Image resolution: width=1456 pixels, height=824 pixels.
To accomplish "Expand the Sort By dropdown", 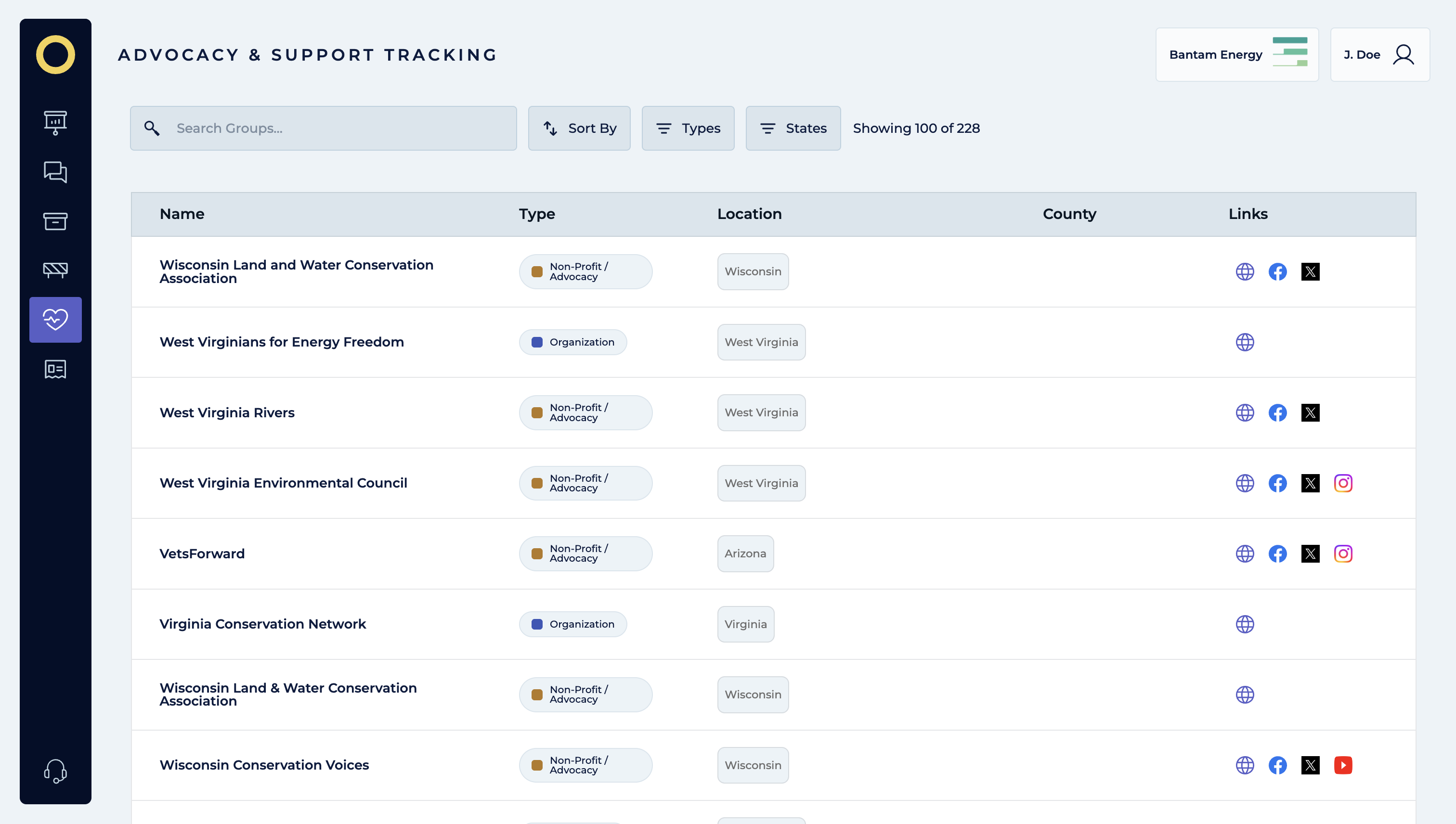I will click(579, 129).
